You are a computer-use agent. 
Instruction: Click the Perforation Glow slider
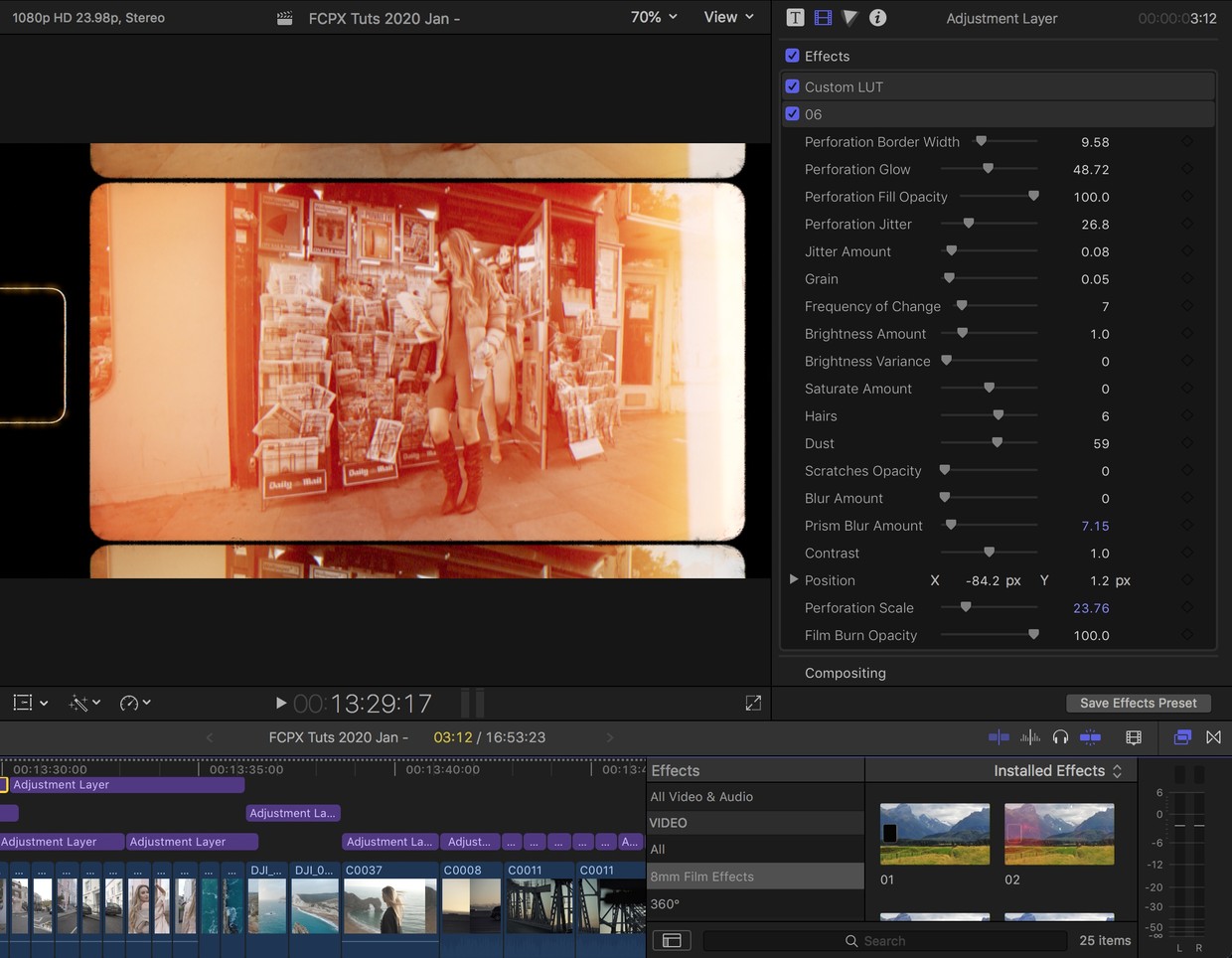(x=988, y=169)
